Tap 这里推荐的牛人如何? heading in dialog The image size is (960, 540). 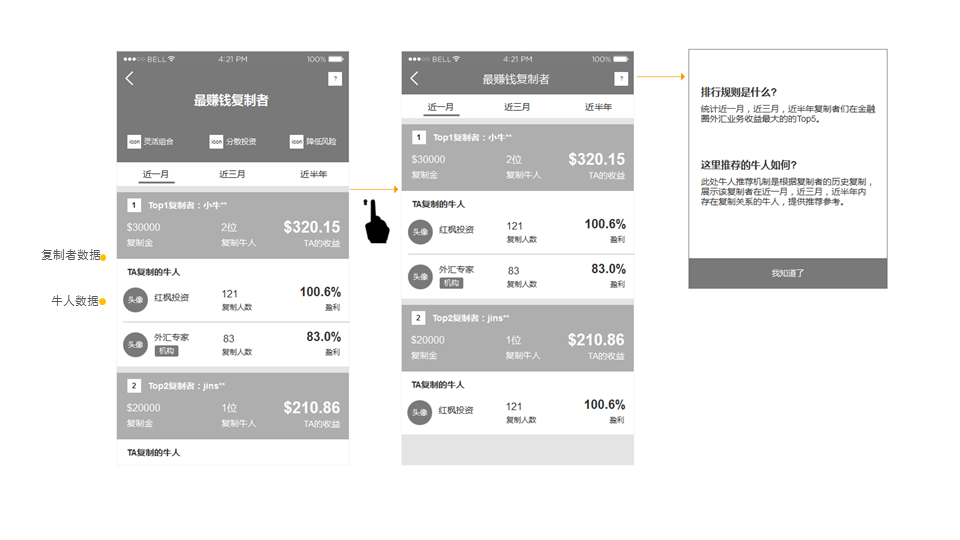point(749,165)
